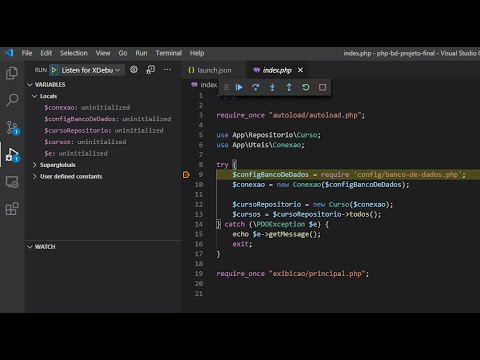480x360 pixels.
Task: Select the $cursos variable row
Action: point(103,142)
